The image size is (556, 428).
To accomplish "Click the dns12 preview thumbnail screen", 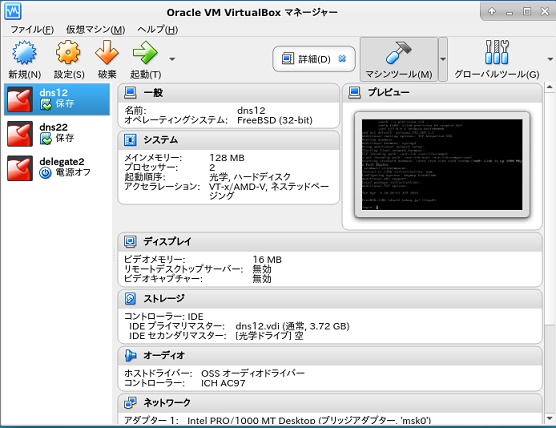I will pyautogui.click(x=442, y=165).
